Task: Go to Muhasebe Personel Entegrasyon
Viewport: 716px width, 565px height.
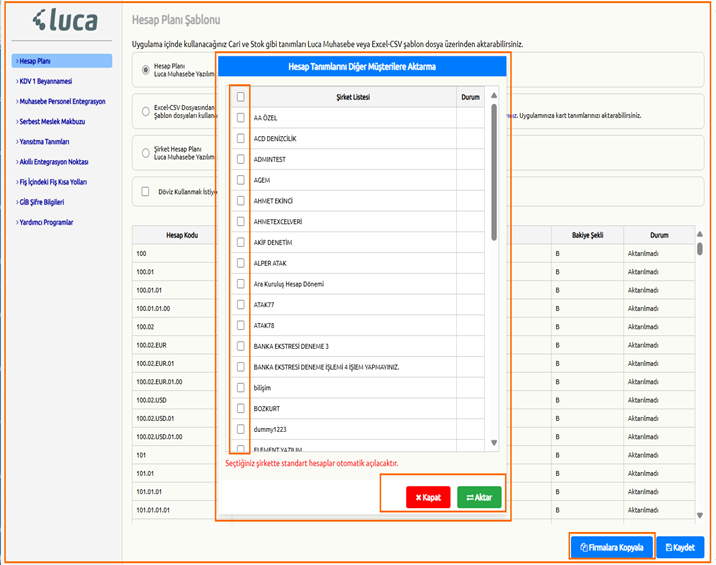Action: click(x=61, y=101)
